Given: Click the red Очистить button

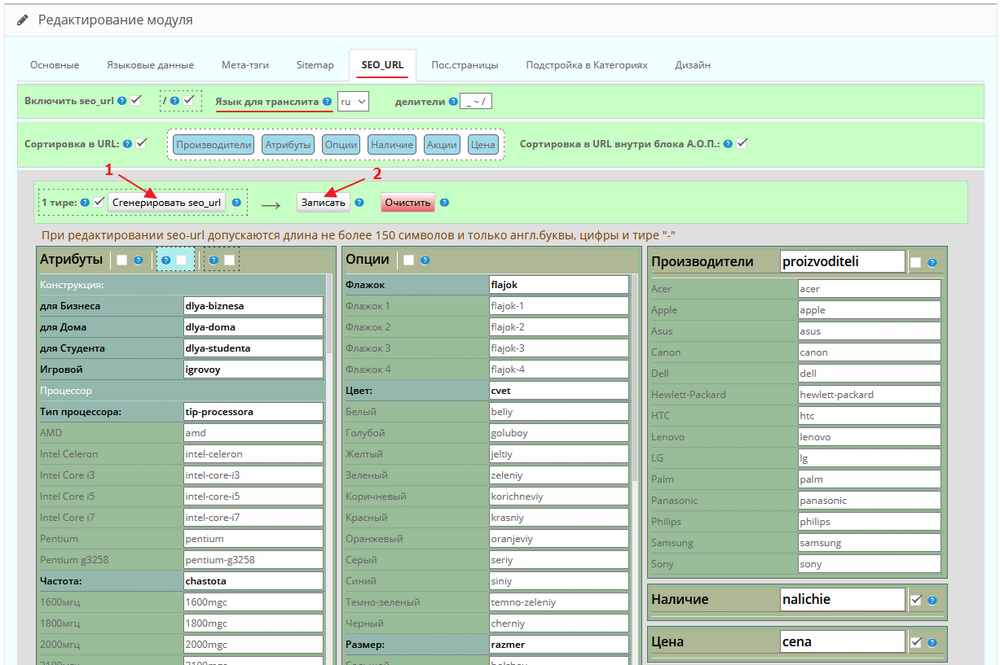Looking at the screenshot, I should (408, 203).
